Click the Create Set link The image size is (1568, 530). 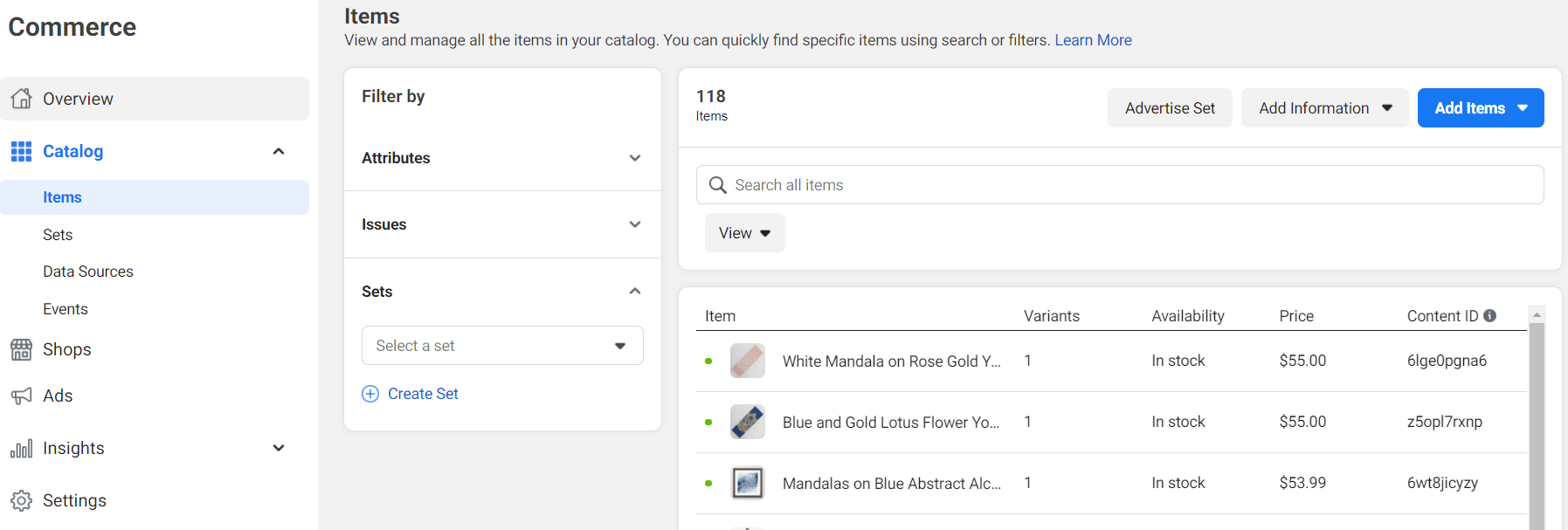(x=423, y=394)
